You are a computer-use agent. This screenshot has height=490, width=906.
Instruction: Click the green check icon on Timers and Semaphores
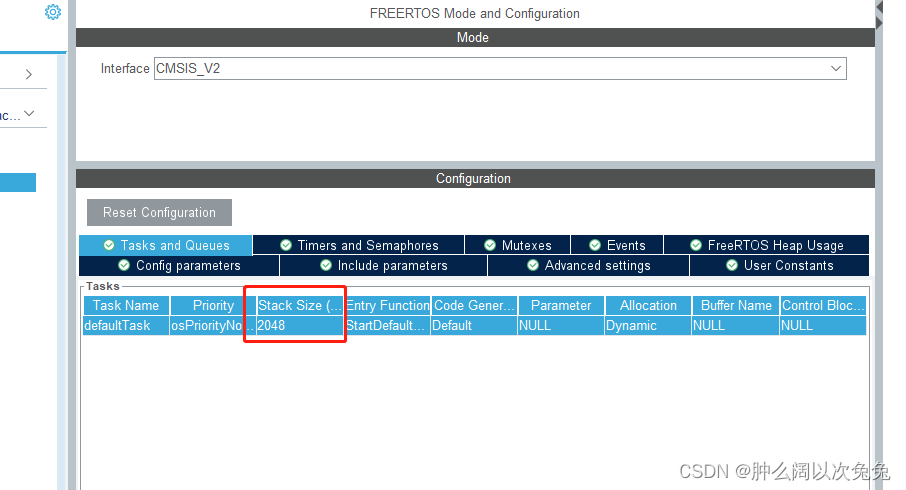coord(285,245)
